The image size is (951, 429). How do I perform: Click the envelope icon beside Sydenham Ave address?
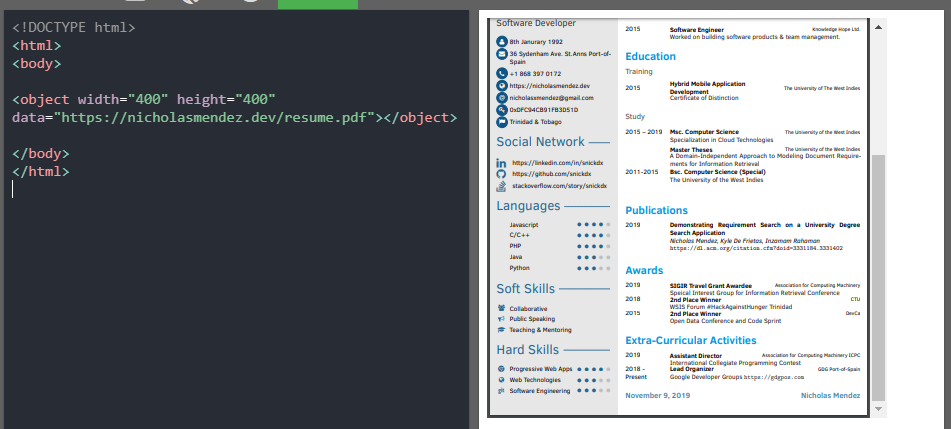502,54
